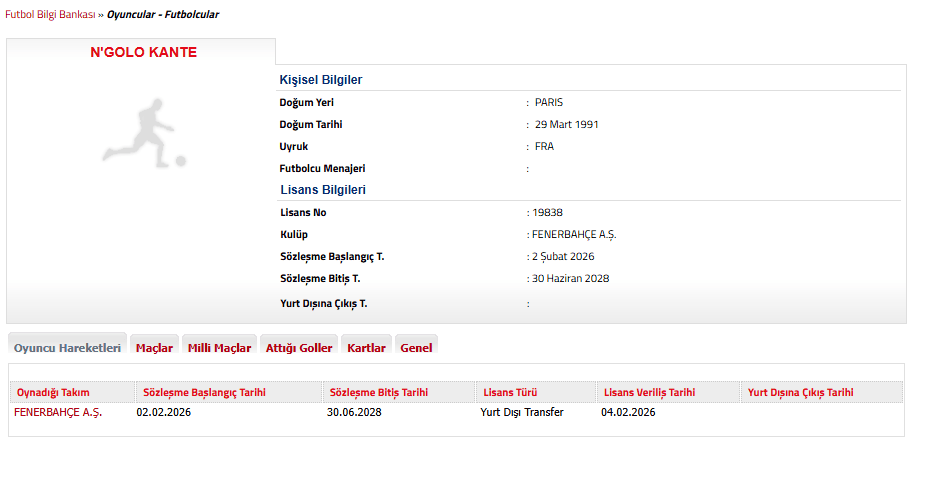The width and height of the screenshot is (930, 485).
Task: View the Kartlar tab
Action: [366, 348]
